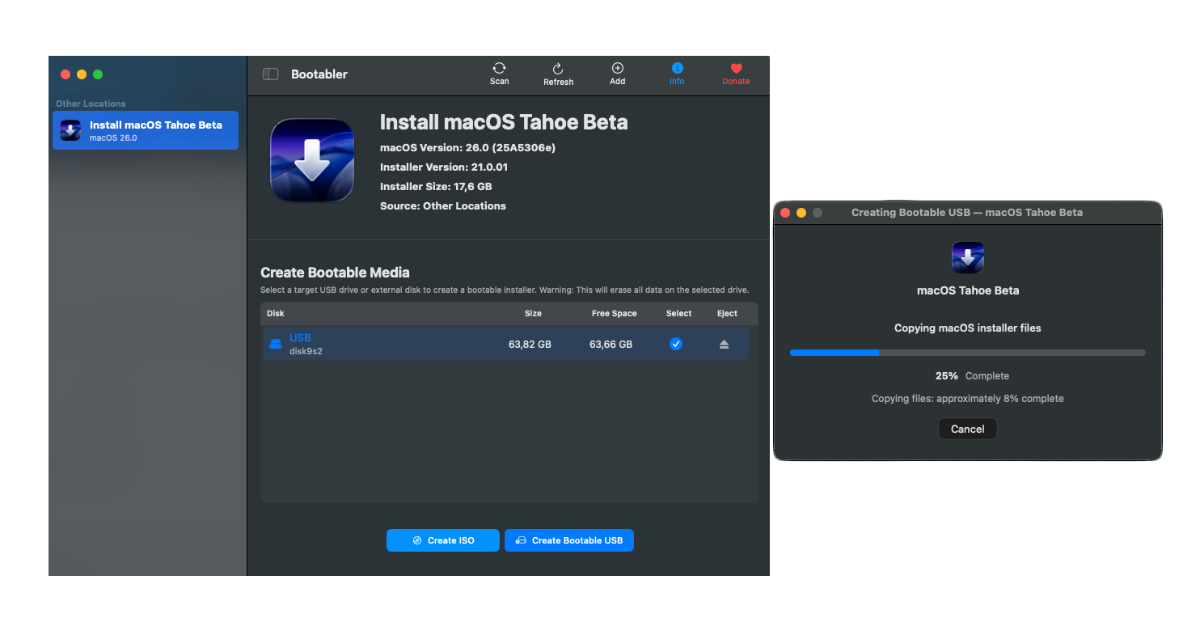Close the Creating Bootable USB dialog
Screen dimensions: 1200x635
click(x=786, y=213)
